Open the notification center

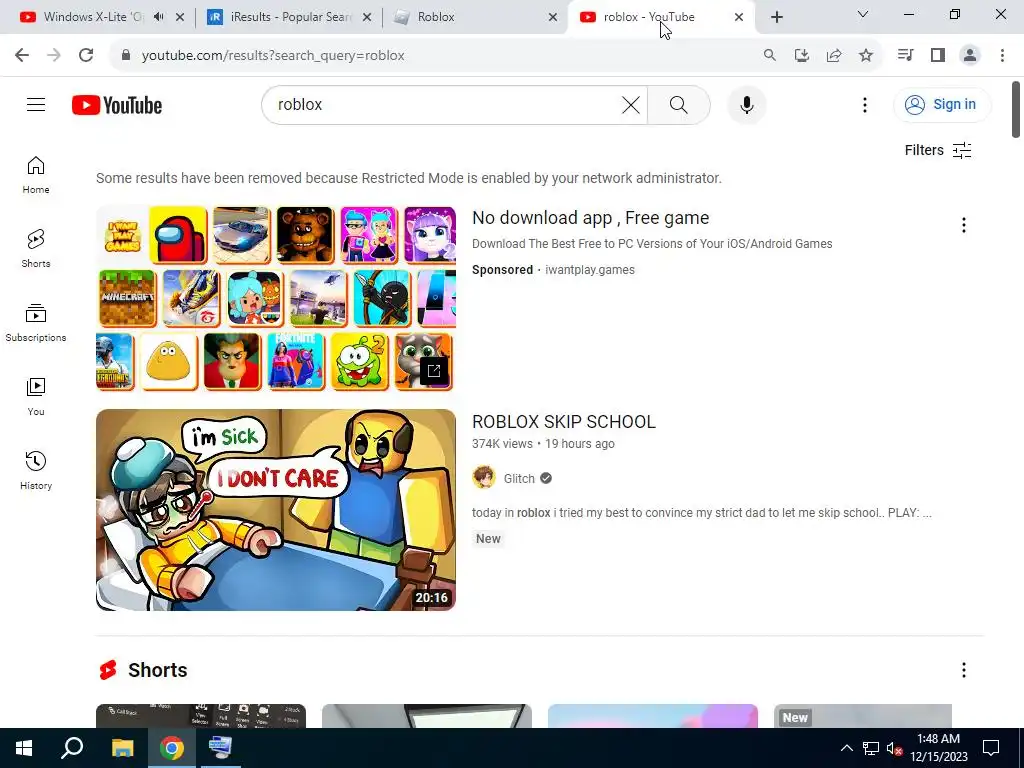(x=991, y=748)
